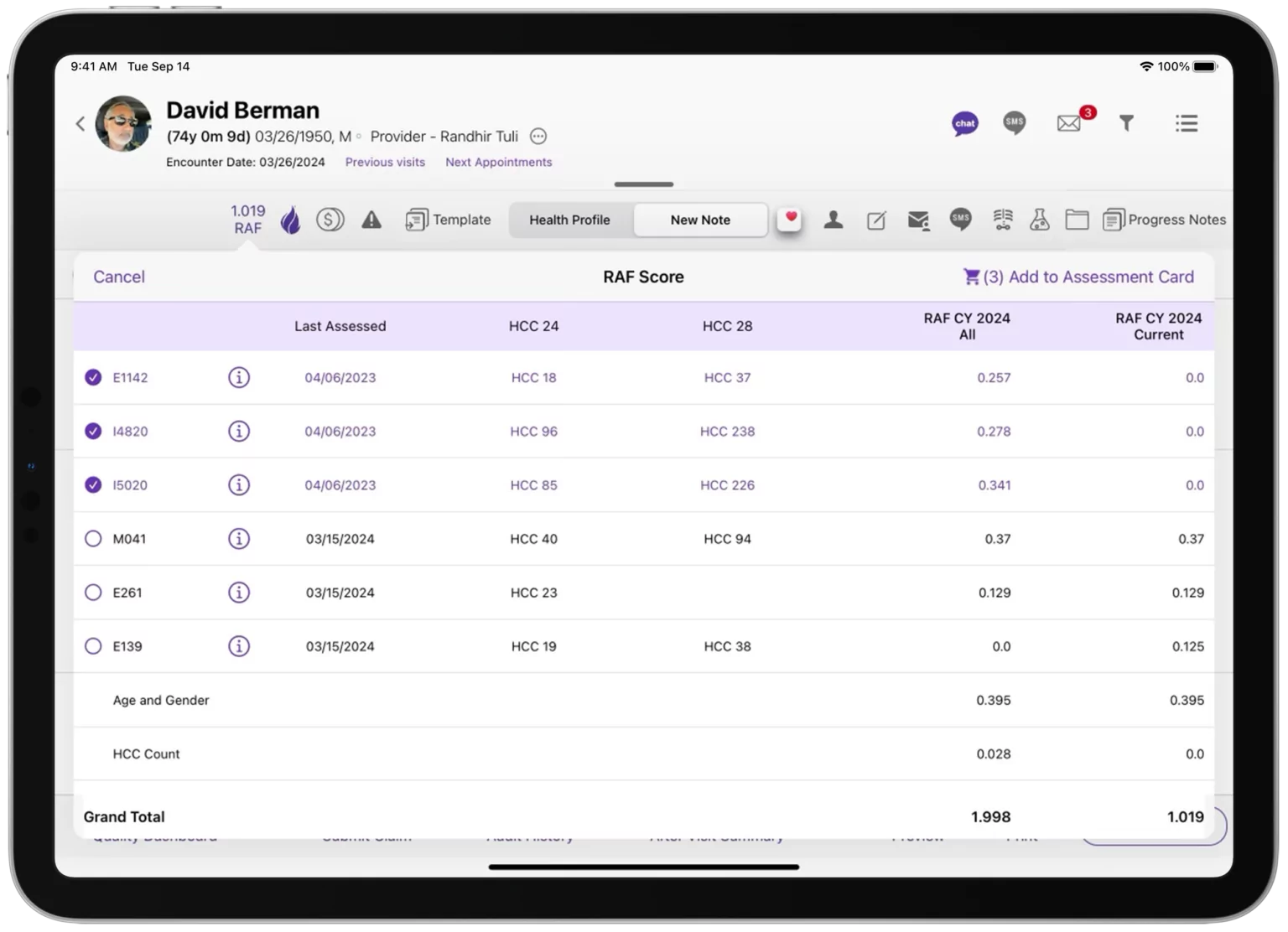The height and width of the screenshot is (932, 1288).
Task: Open the warning triangle alerts icon
Action: [x=371, y=220]
